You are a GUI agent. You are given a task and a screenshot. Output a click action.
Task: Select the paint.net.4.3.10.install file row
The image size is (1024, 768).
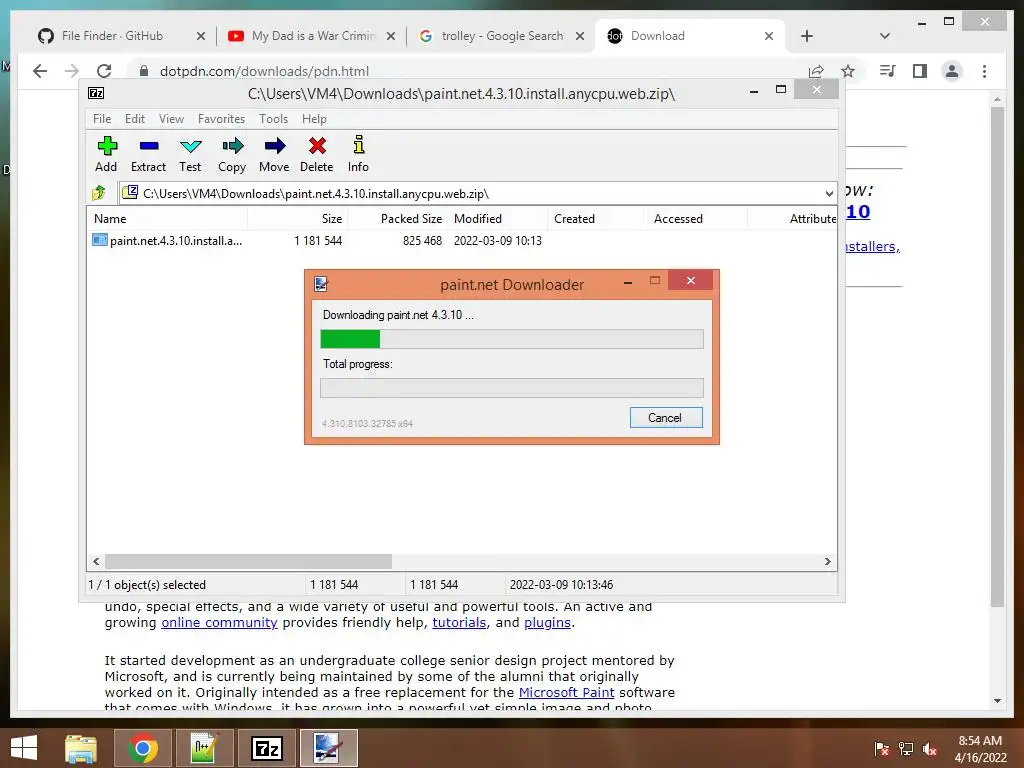tap(461, 241)
